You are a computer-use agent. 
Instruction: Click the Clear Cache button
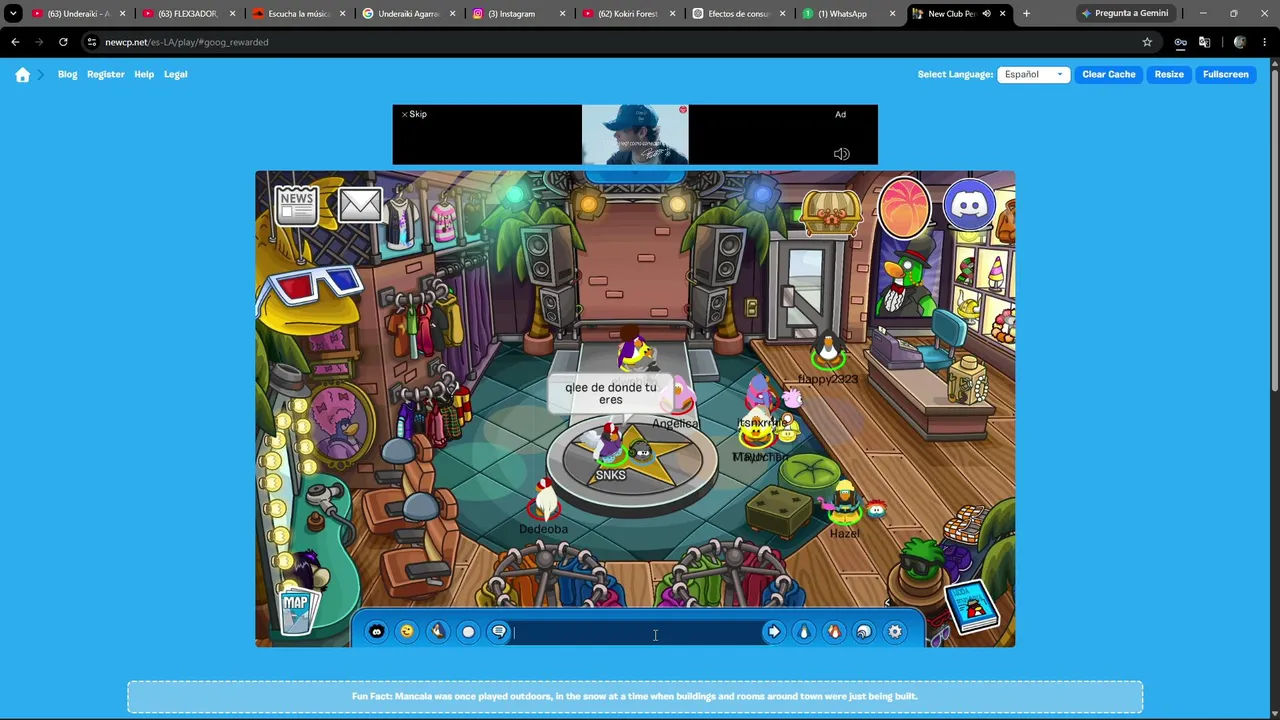[1109, 74]
